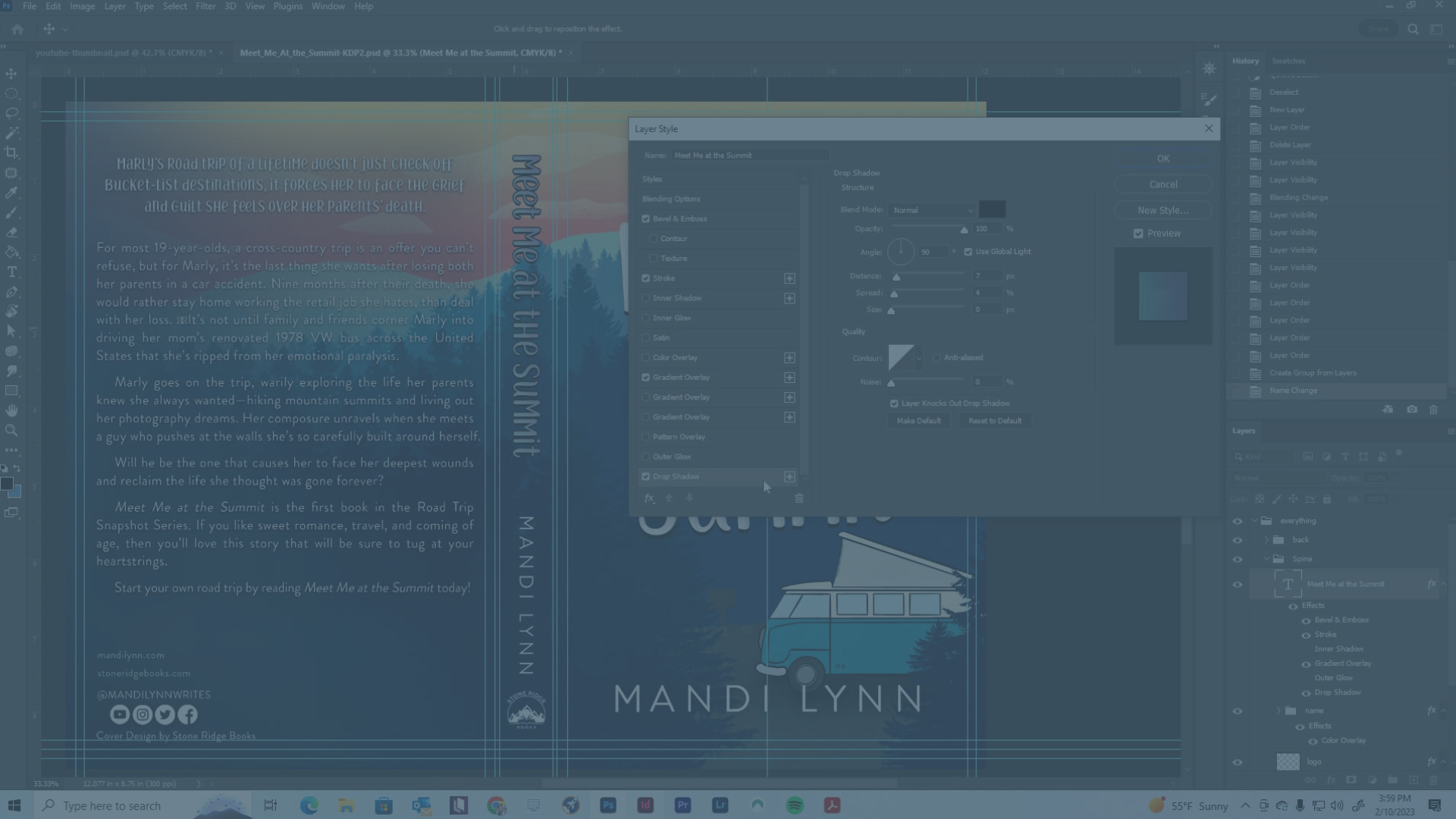This screenshot has height=819, width=1456.
Task: Select the Rectangle shape tool
Action: [x=11, y=391]
